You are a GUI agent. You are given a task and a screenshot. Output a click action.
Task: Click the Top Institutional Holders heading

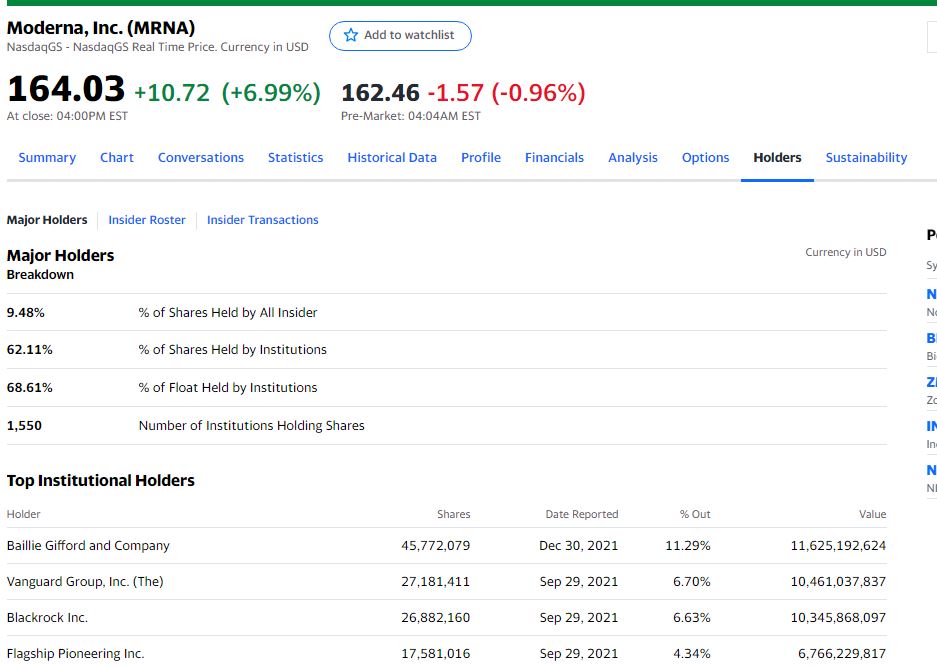pyautogui.click(x=101, y=481)
